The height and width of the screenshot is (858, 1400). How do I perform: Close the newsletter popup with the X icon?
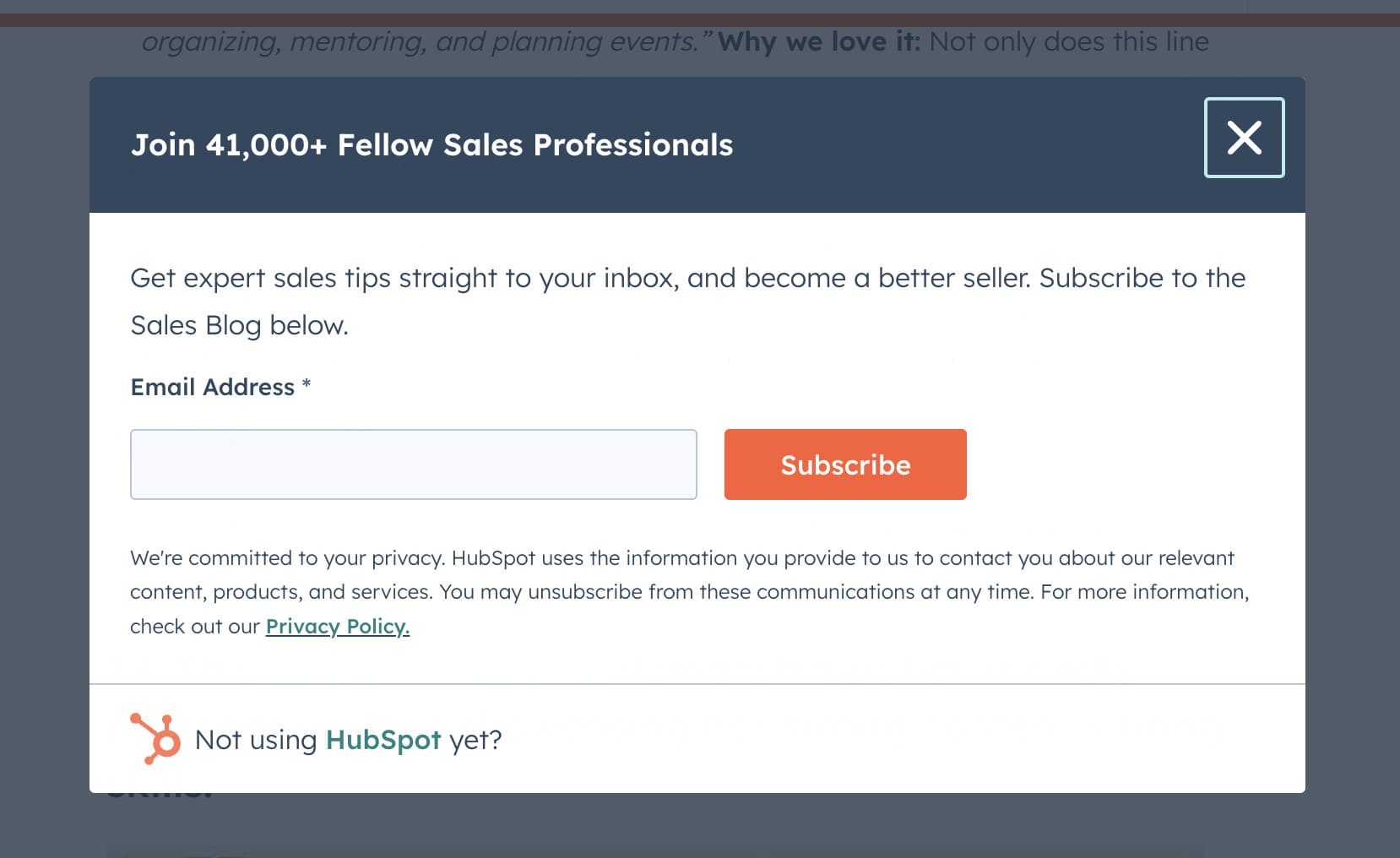tap(1244, 138)
